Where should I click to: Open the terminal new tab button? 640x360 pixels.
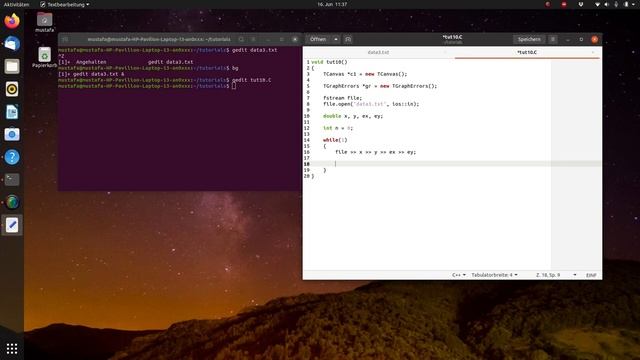click(x=65, y=39)
